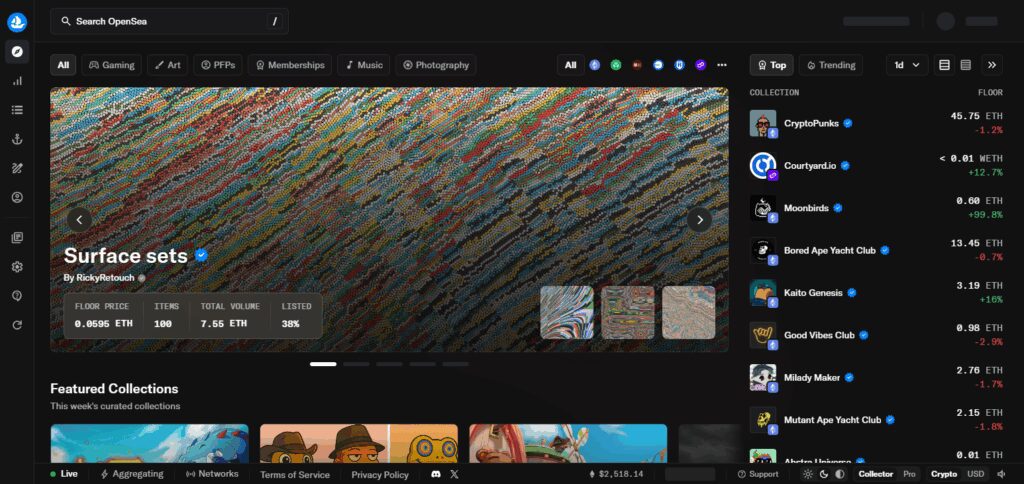Select All chains filter
Image resolution: width=1024 pixels, height=484 pixels.
(x=571, y=65)
